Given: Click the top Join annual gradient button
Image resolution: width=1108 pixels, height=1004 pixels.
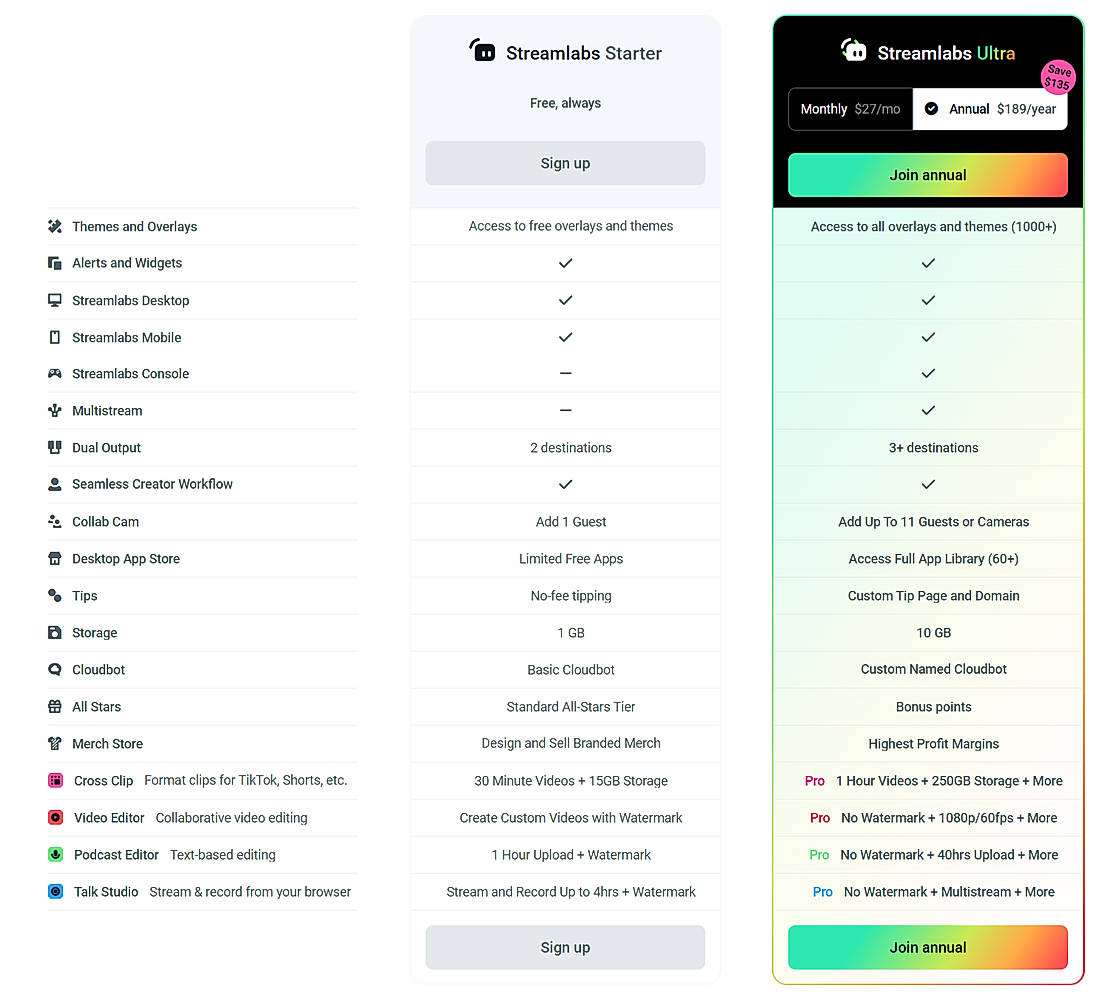Looking at the screenshot, I should click(927, 175).
